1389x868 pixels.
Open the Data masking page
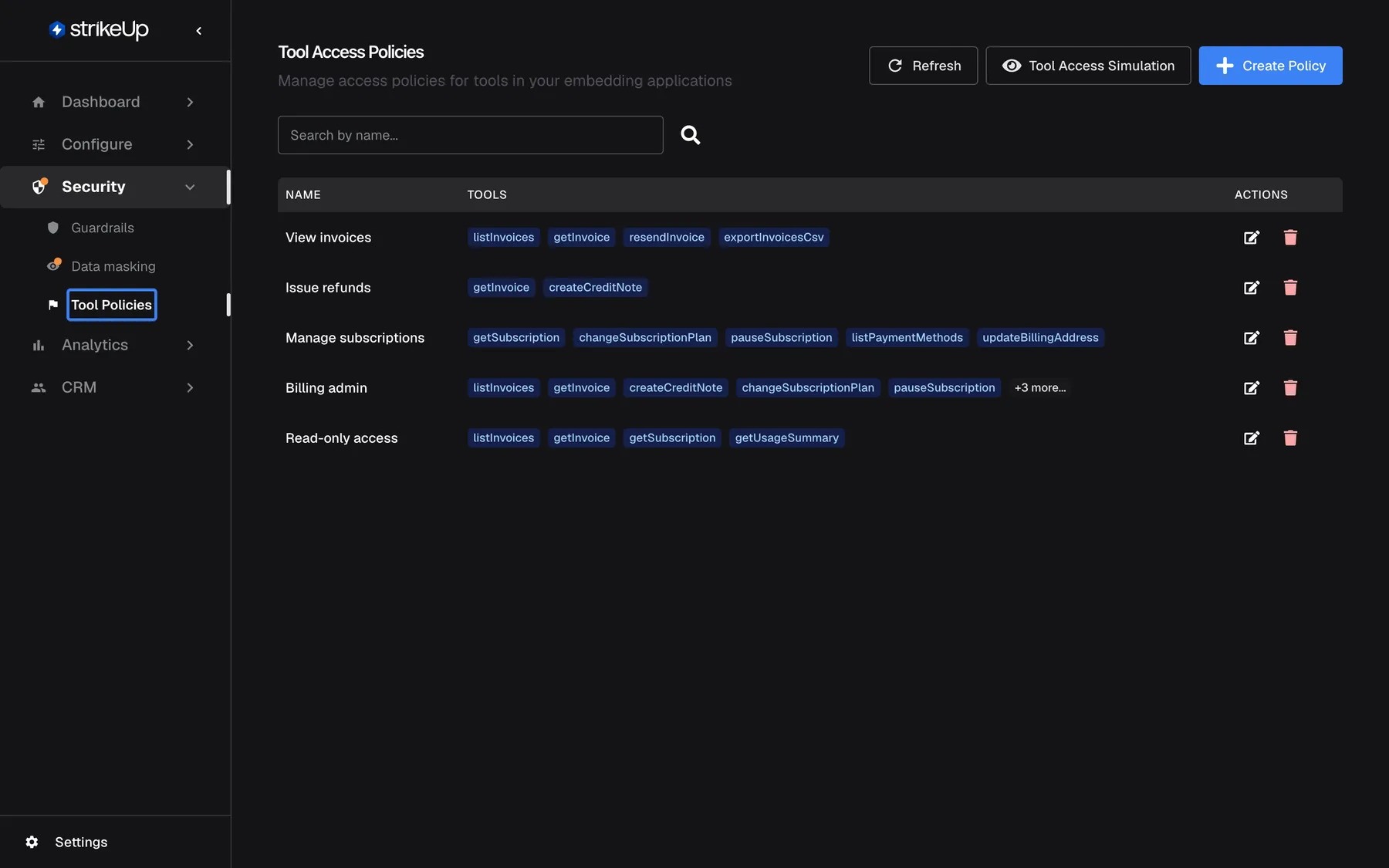pos(113,266)
